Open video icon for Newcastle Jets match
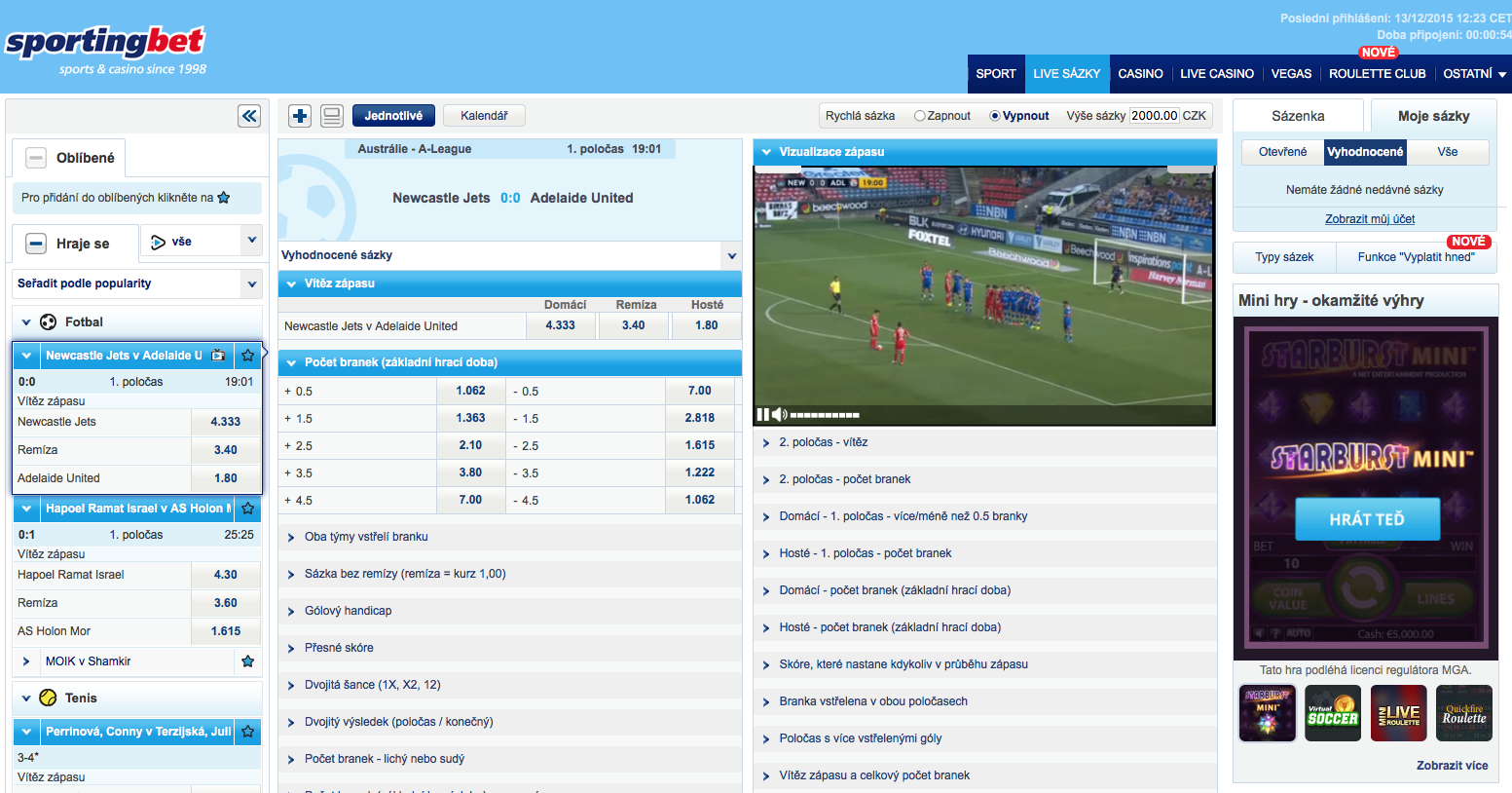This screenshot has width=1512, height=793. point(219,356)
